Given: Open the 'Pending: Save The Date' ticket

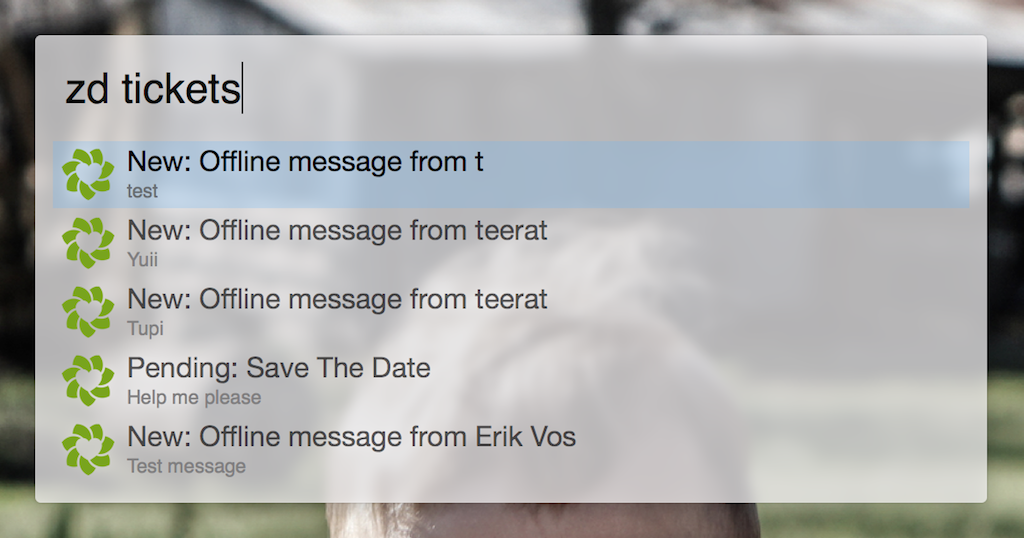Looking at the screenshot, I should (278, 368).
